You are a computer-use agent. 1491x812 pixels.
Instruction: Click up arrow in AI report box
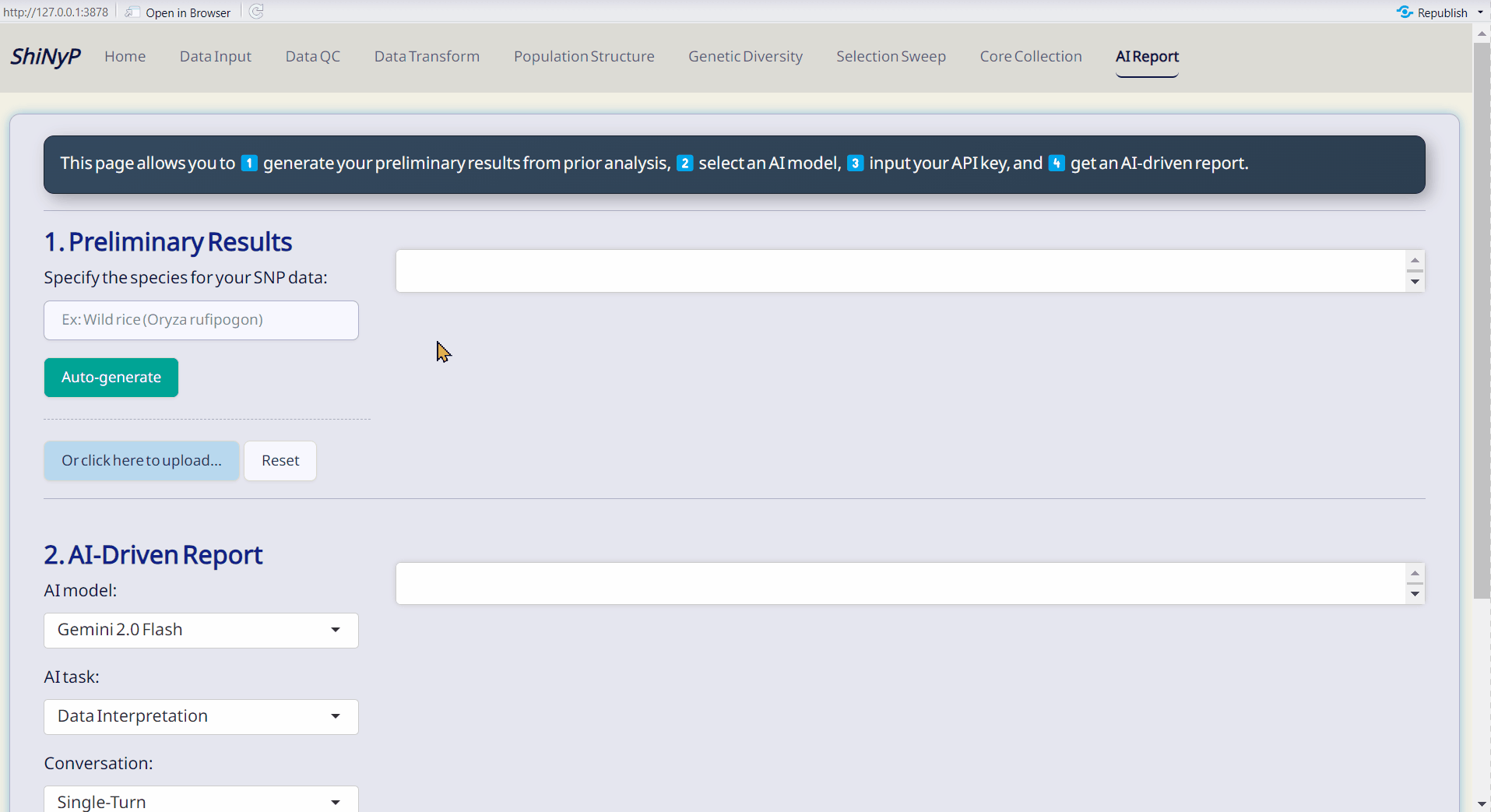(1415, 574)
